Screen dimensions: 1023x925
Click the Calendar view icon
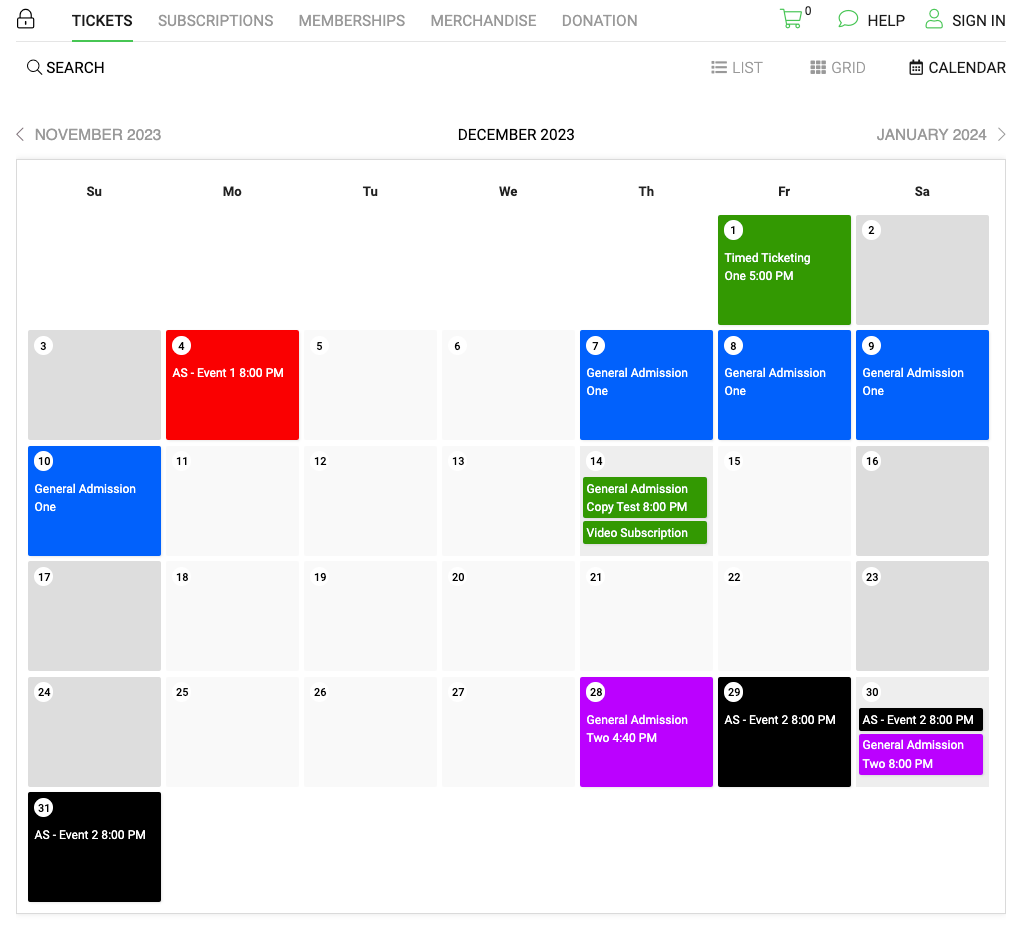(x=916, y=67)
